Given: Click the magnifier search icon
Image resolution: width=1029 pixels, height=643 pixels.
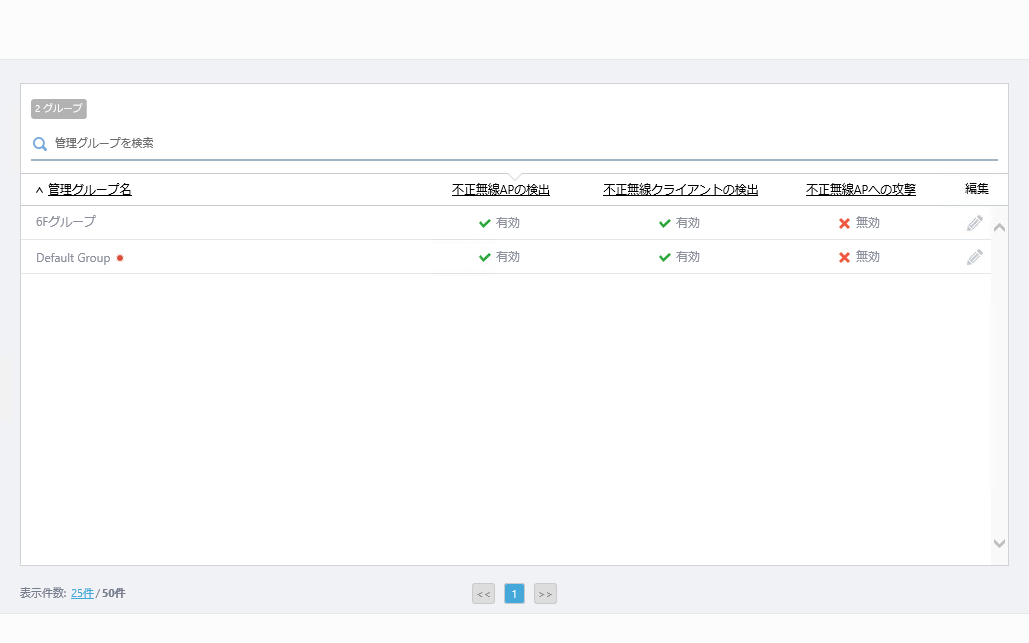Looking at the screenshot, I should [40, 144].
